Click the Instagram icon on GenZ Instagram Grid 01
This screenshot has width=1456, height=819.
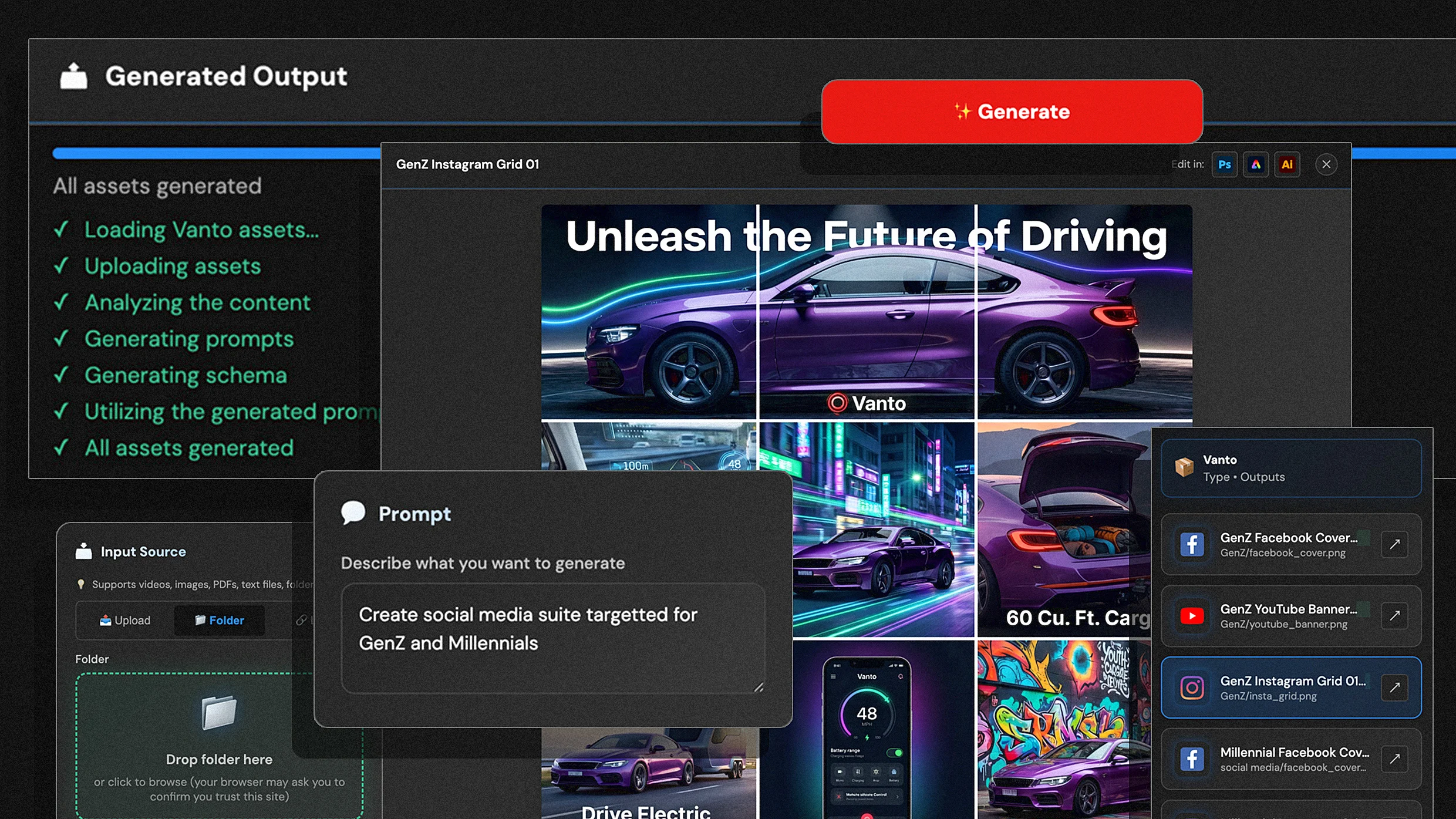point(1192,687)
